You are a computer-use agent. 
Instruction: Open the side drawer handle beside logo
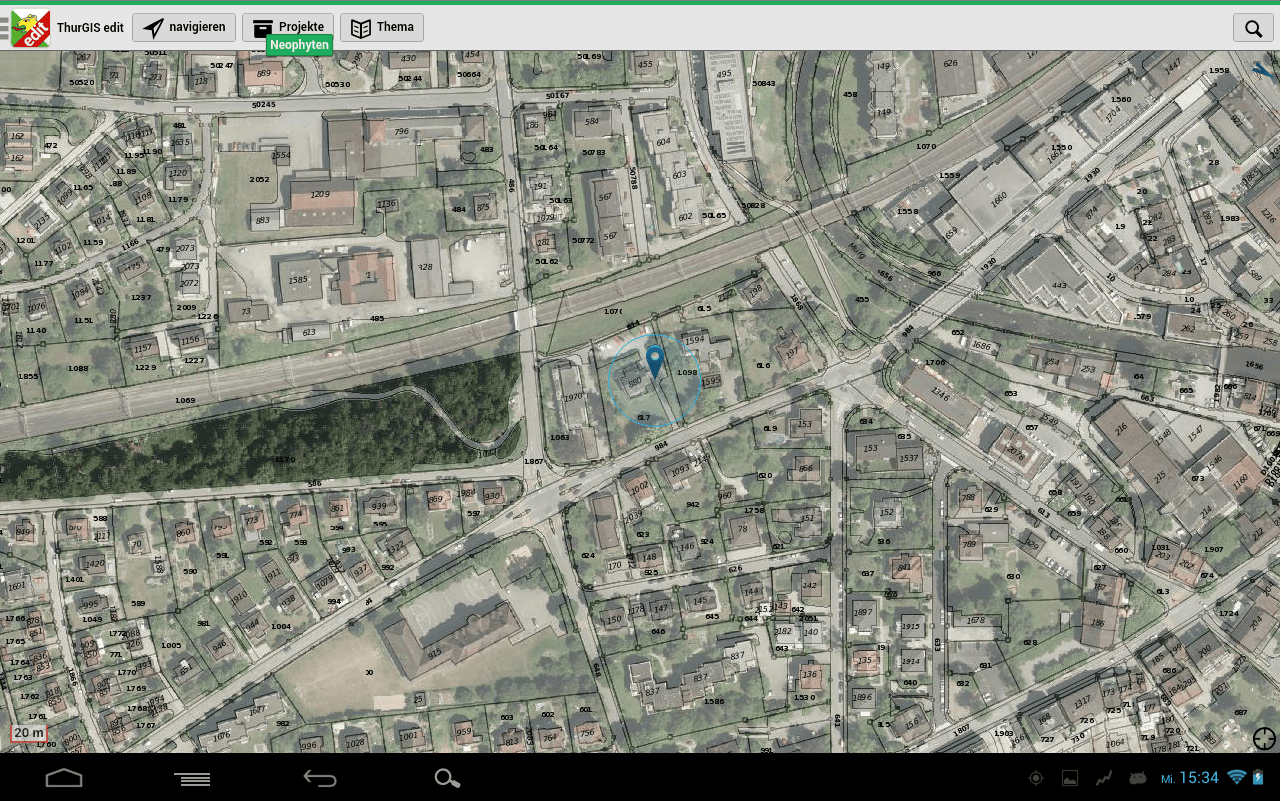5,28
